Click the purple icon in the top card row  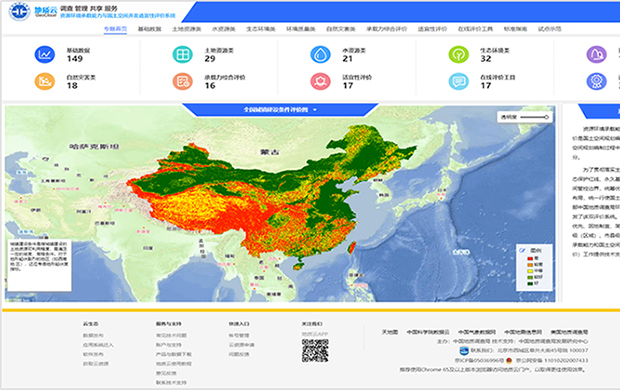pyautogui.click(x=596, y=55)
